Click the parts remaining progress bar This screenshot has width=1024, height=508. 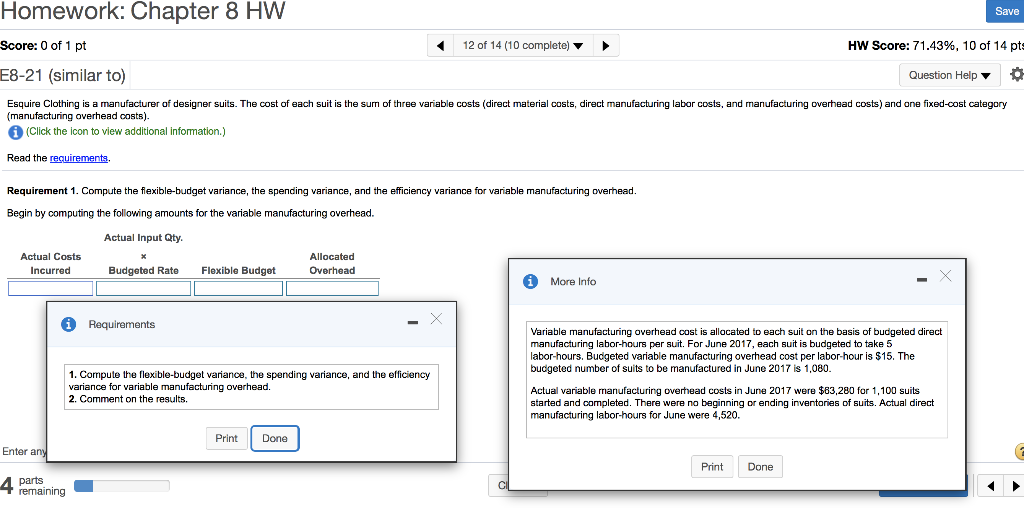(x=122, y=486)
